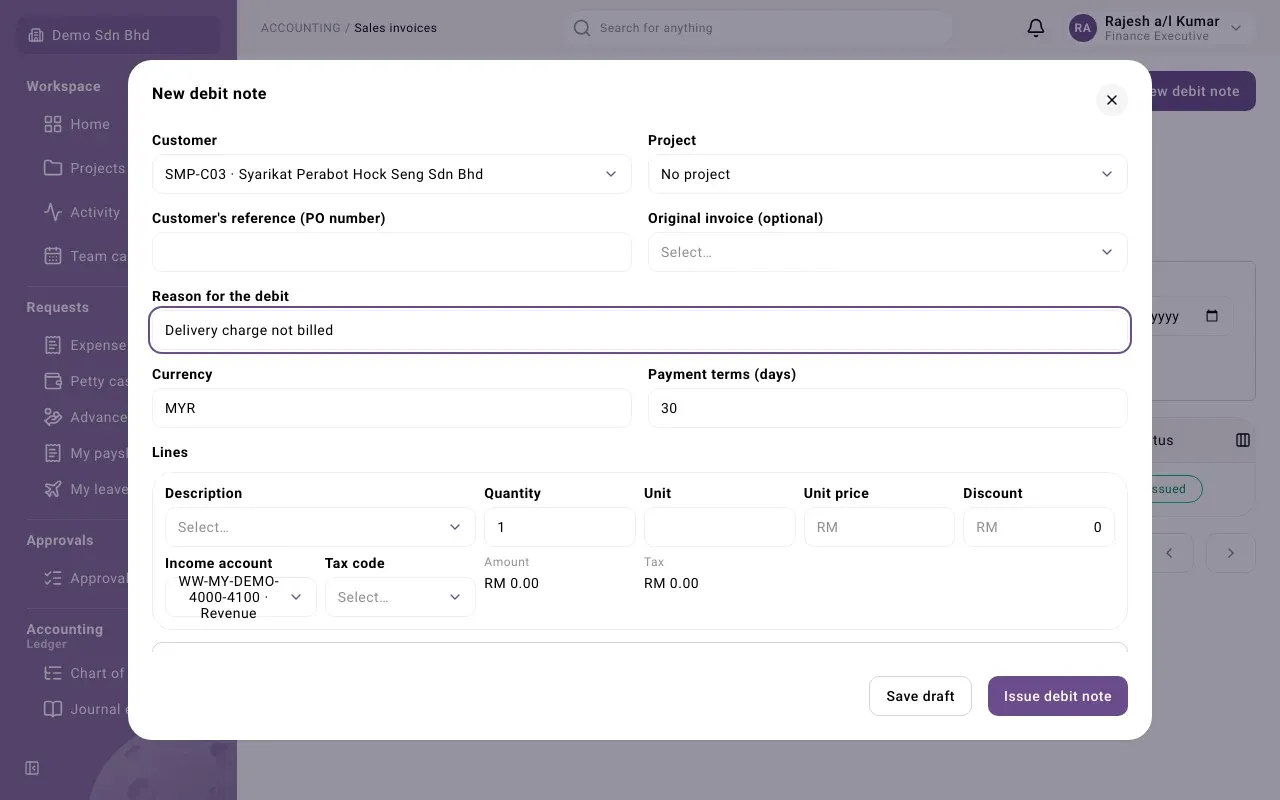Click the Search for anything box
This screenshot has width=1280, height=800.
tap(757, 28)
